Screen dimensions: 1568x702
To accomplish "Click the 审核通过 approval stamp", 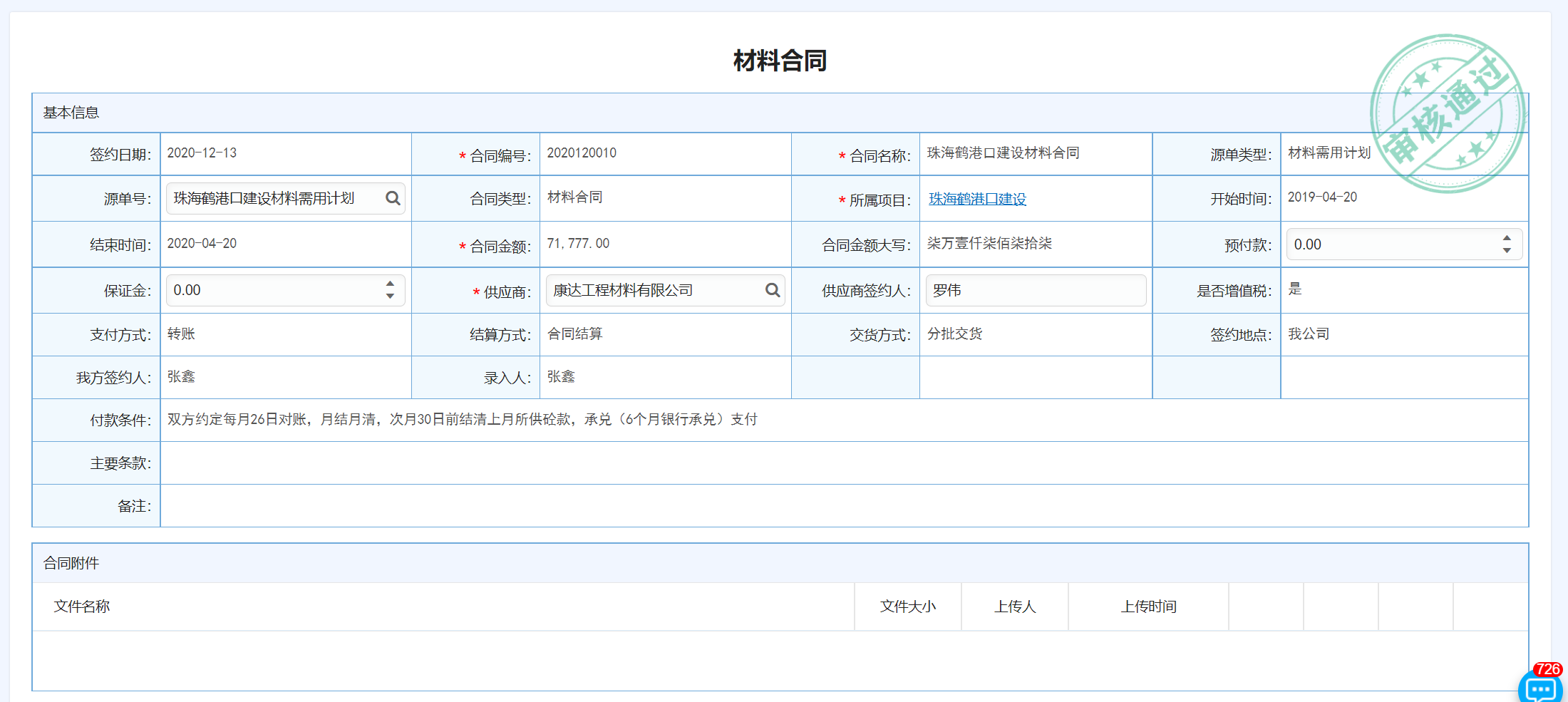I will click(x=1448, y=113).
